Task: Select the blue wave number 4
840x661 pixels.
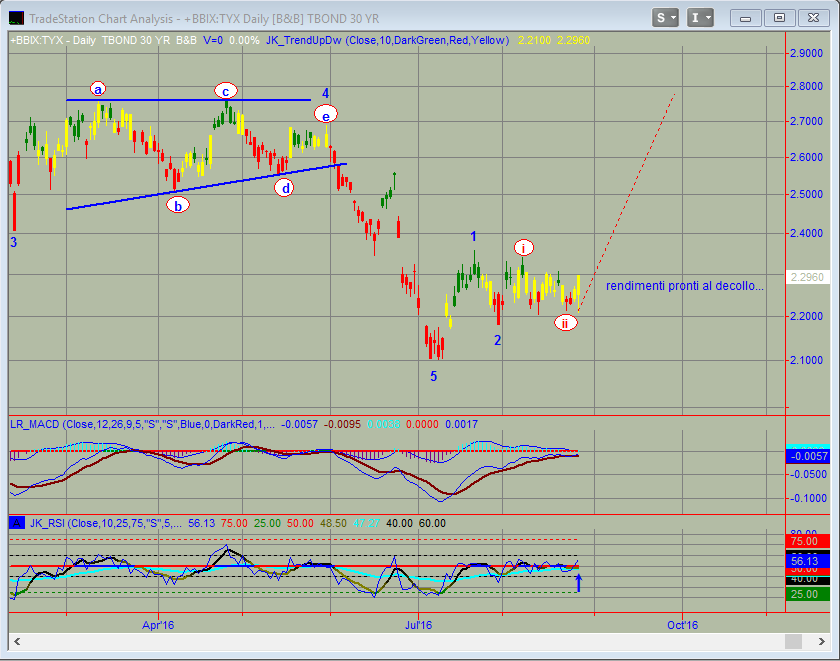Action: coord(325,93)
